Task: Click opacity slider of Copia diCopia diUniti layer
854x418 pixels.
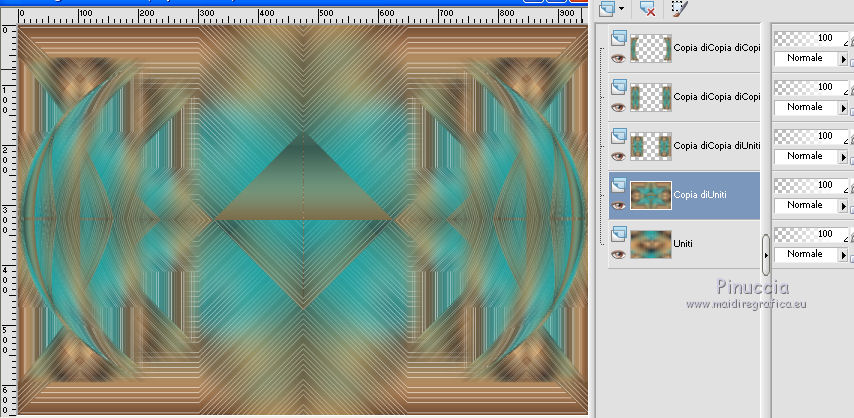Action: pos(811,136)
